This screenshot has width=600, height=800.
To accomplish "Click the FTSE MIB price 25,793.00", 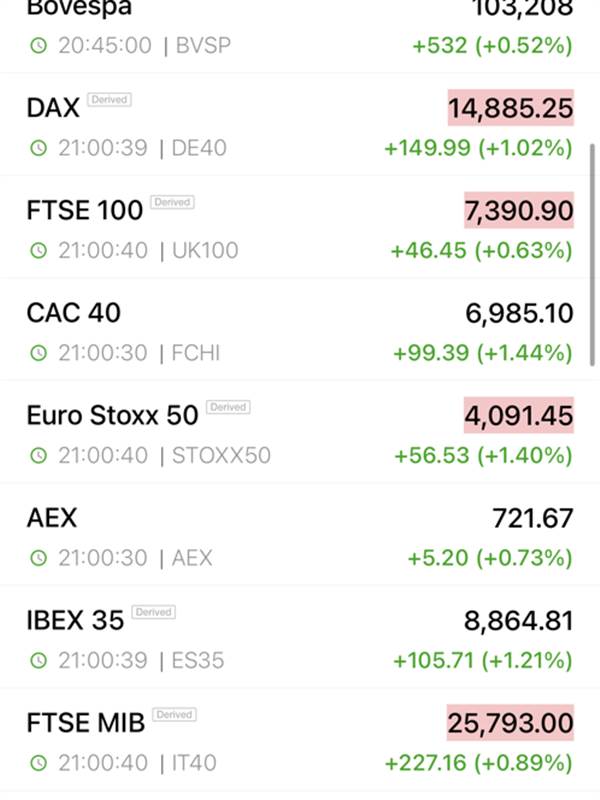I will pyautogui.click(x=510, y=723).
